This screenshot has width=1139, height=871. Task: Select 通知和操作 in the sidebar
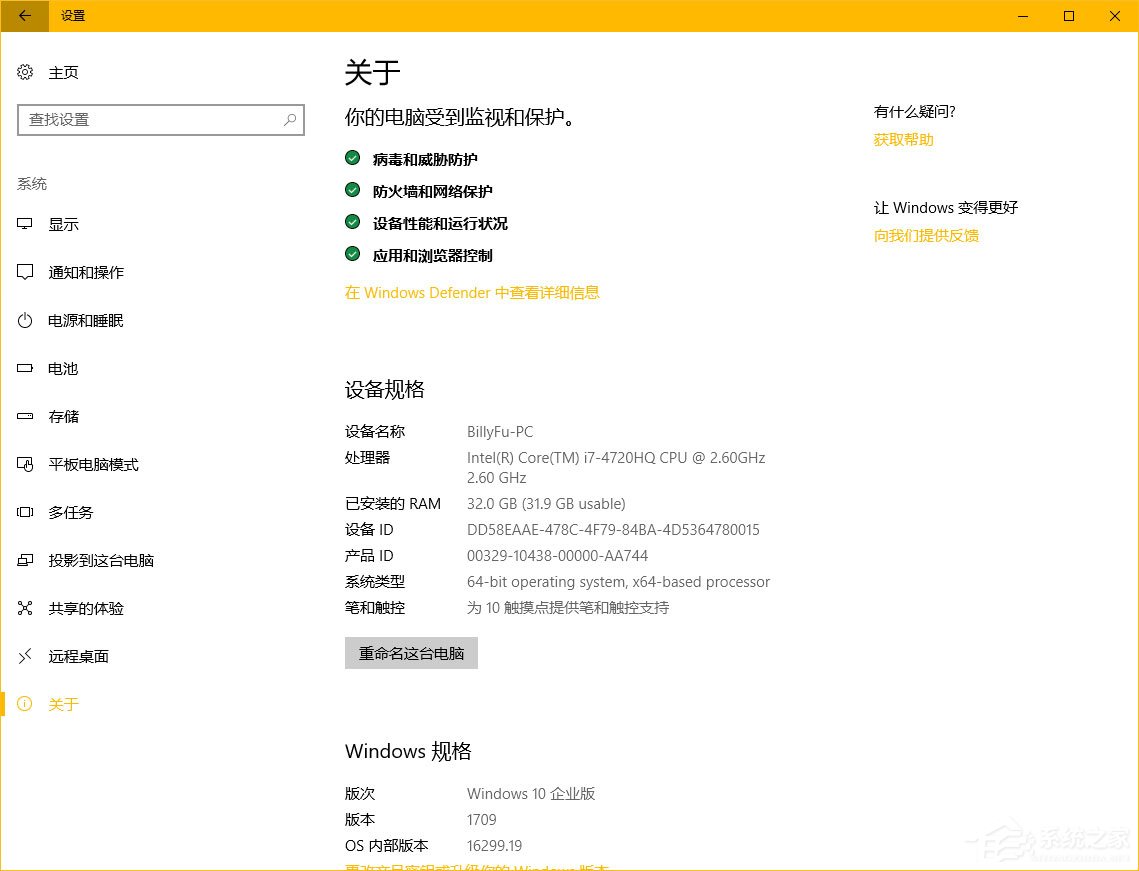(x=86, y=272)
